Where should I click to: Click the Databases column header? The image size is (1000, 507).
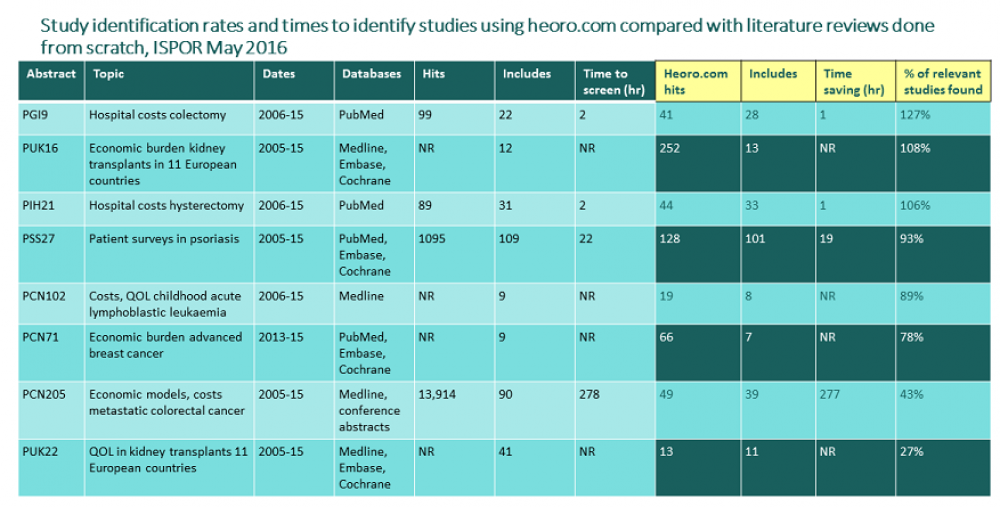(371, 74)
